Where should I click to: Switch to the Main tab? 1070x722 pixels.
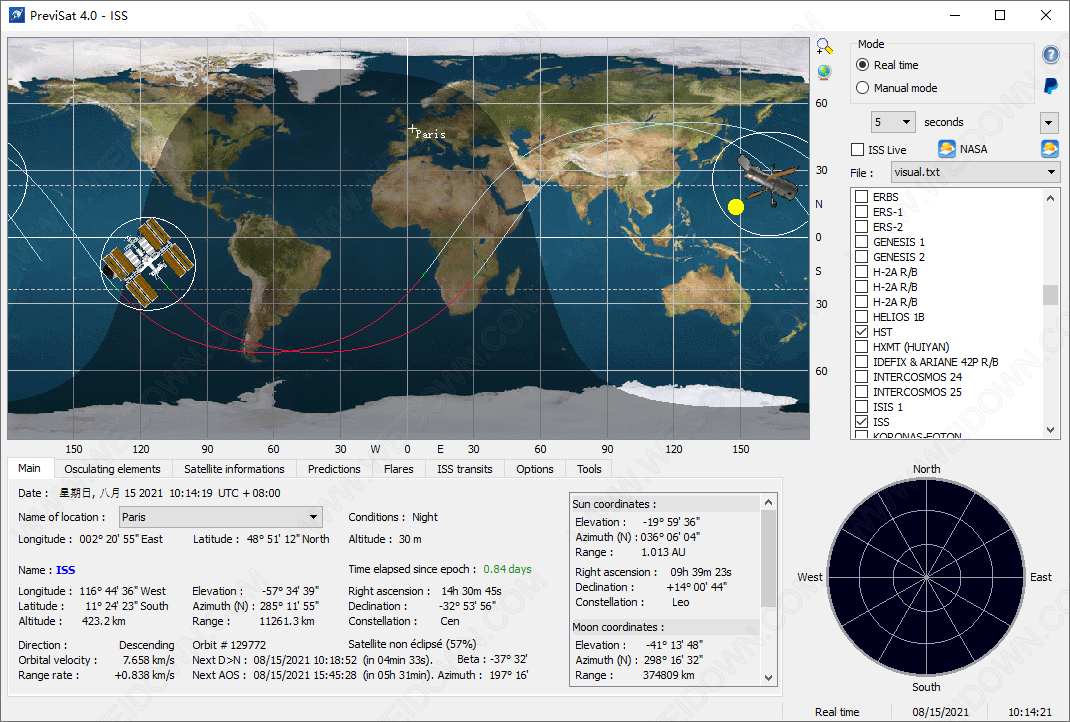(29, 468)
